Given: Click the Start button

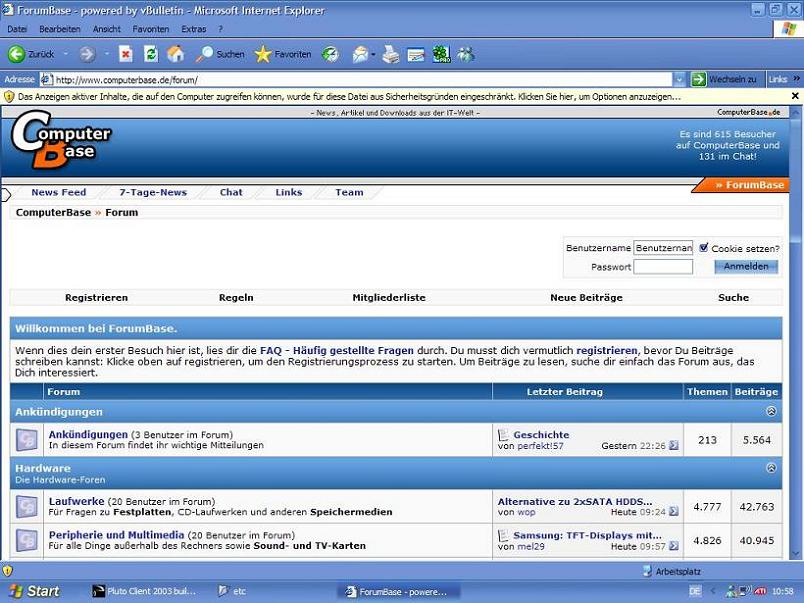Looking at the screenshot, I should click(x=34, y=591).
